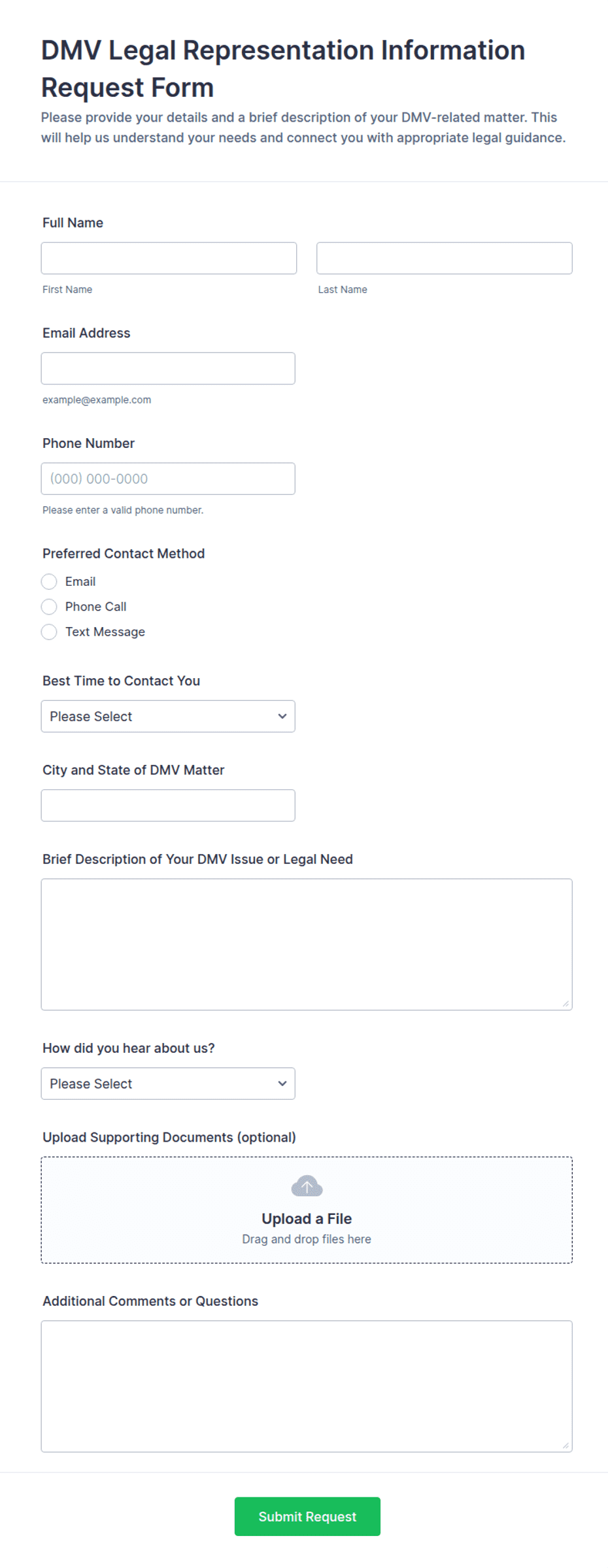Image resolution: width=608 pixels, height=1568 pixels.
Task: Click the resize handle of DMV Issue description box
Action: click(566, 1004)
